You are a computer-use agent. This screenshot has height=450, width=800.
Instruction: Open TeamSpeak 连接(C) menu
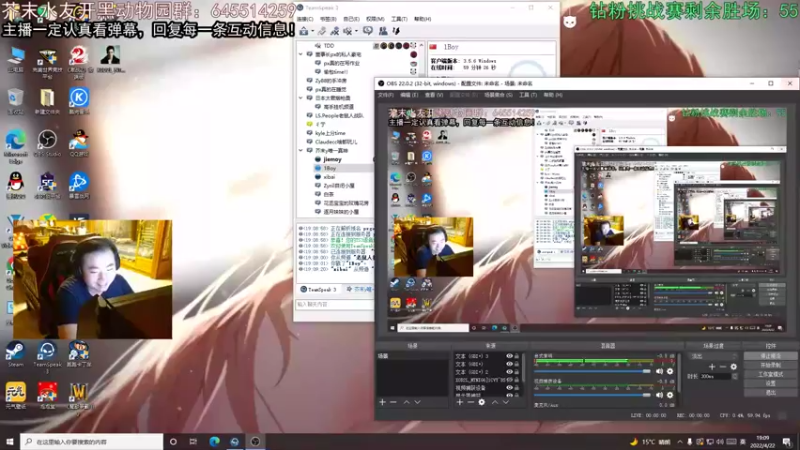click(305, 19)
